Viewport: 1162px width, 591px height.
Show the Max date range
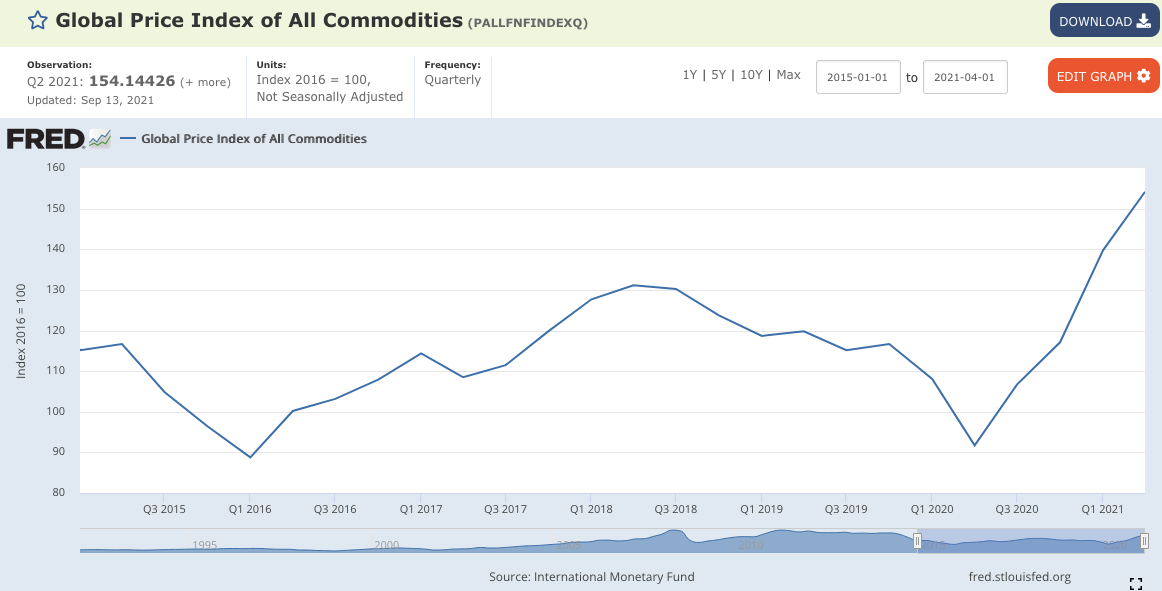click(x=788, y=75)
